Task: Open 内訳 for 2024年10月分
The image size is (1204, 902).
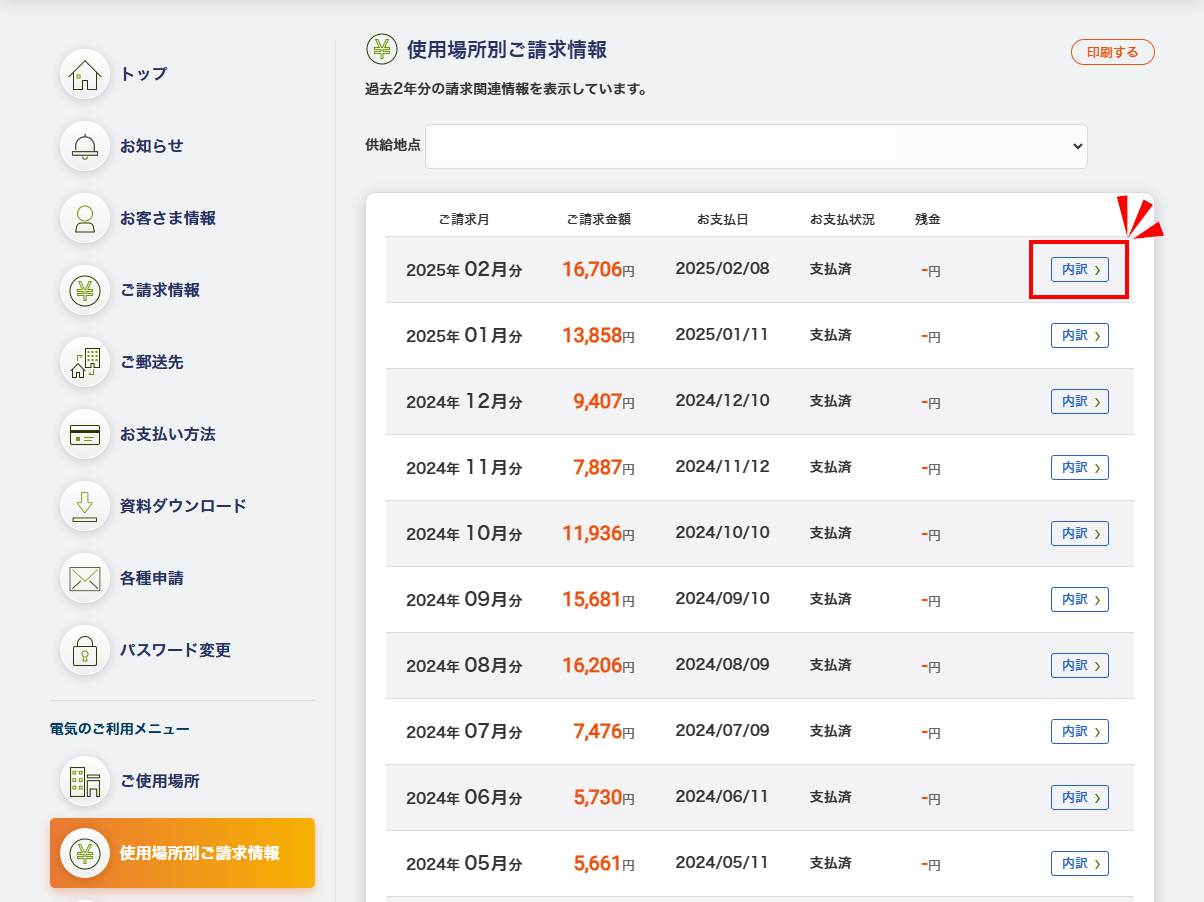Action: tap(1080, 533)
